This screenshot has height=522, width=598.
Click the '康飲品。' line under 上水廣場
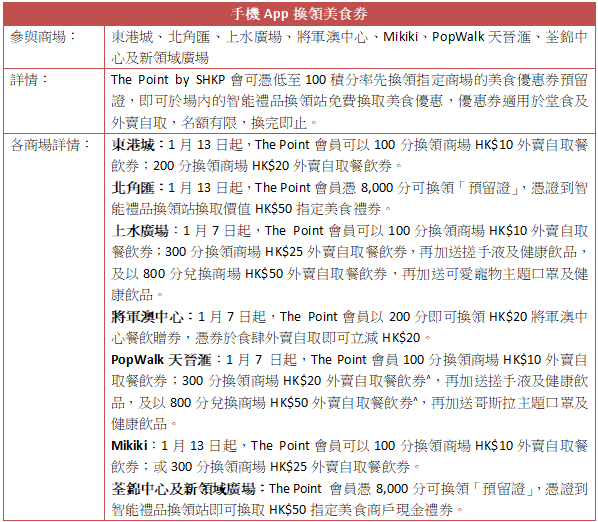point(137,295)
